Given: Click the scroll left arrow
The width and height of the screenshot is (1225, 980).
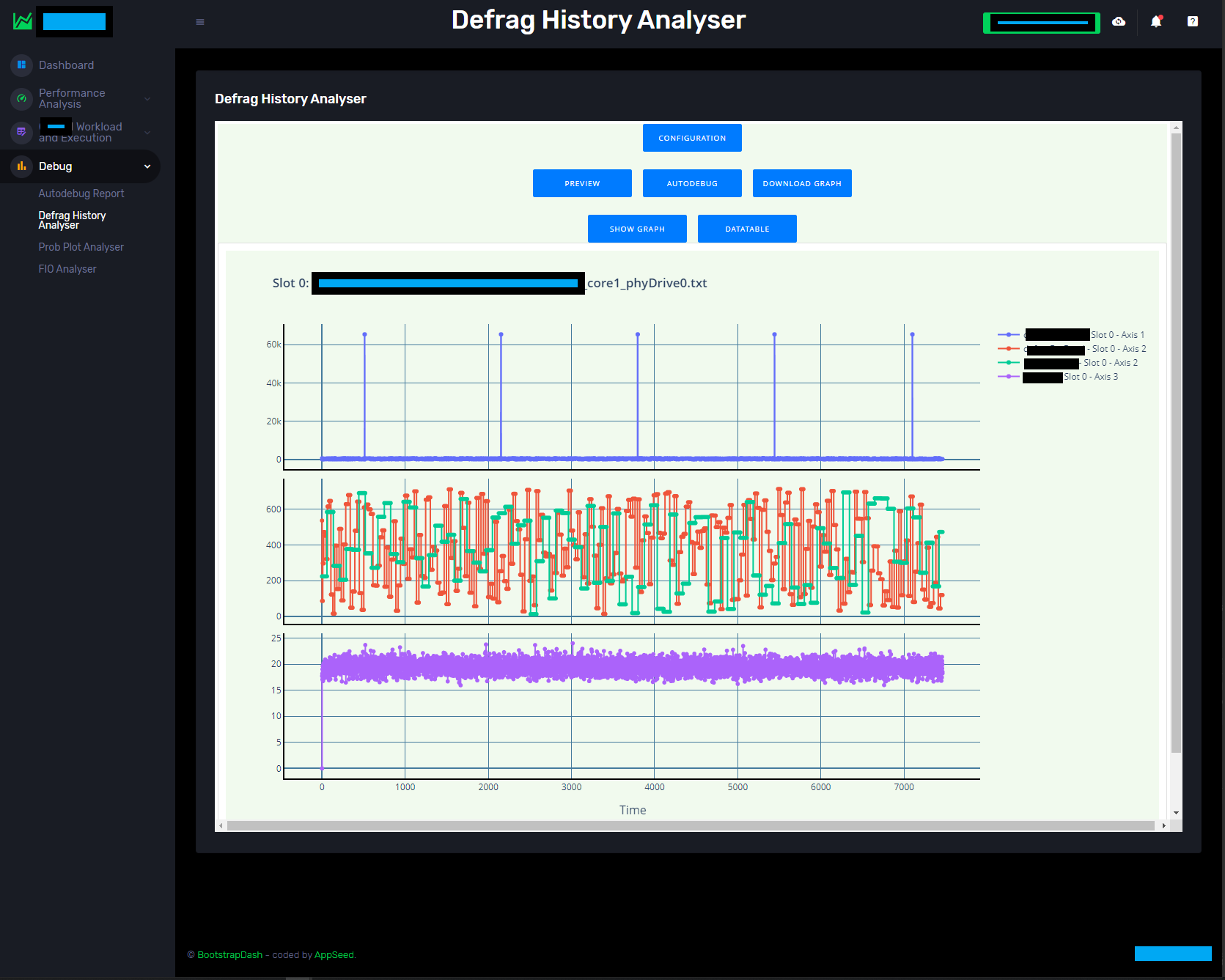Looking at the screenshot, I should [221, 825].
